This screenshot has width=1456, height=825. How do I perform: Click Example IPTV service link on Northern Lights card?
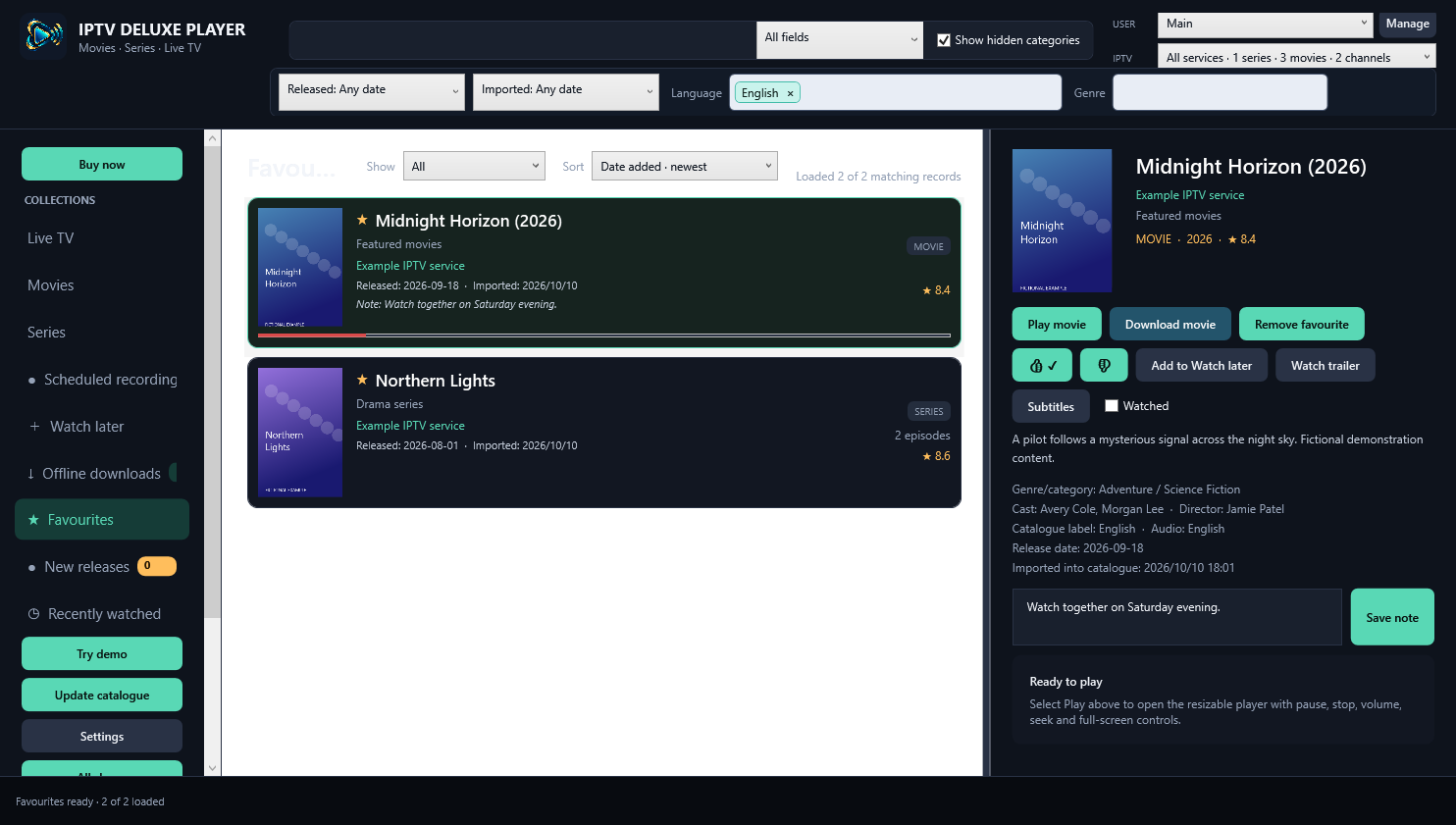pyautogui.click(x=410, y=426)
